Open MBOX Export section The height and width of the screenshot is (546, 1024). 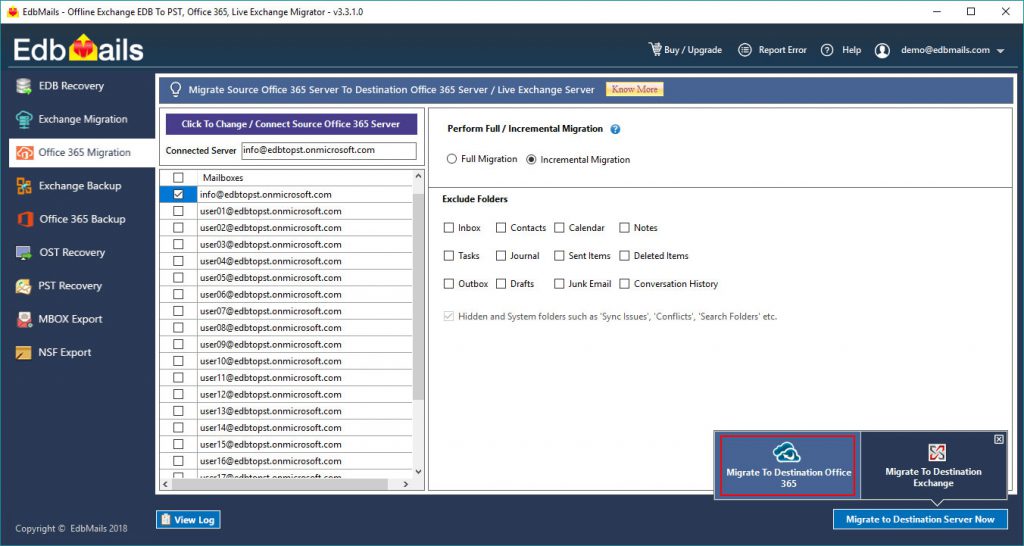click(x=71, y=319)
